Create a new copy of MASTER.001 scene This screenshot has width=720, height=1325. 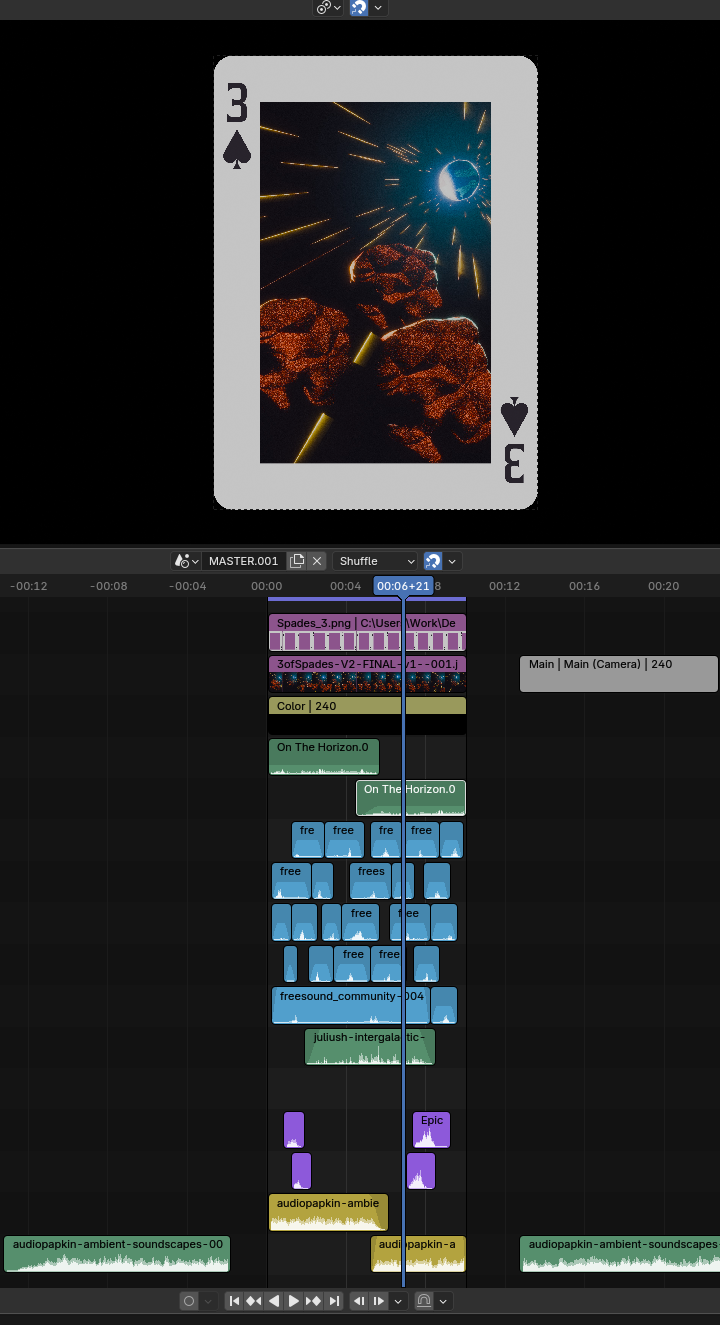(x=297, y=561)
